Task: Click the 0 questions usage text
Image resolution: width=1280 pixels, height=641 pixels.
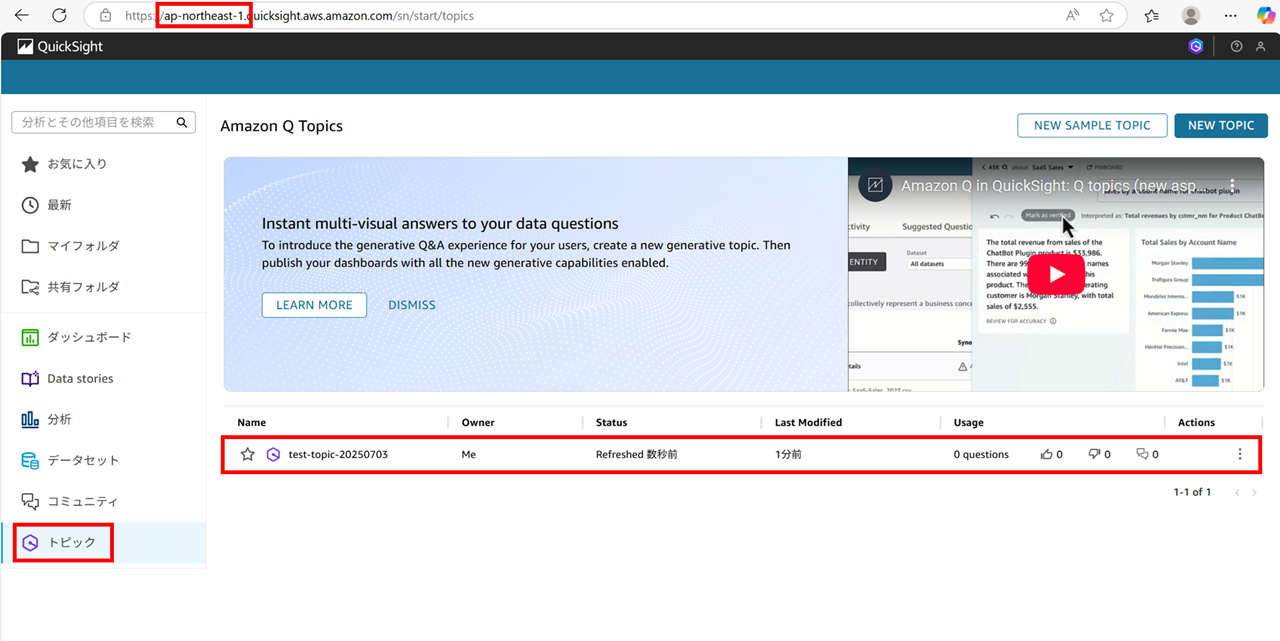Action: tap(981, 454)
